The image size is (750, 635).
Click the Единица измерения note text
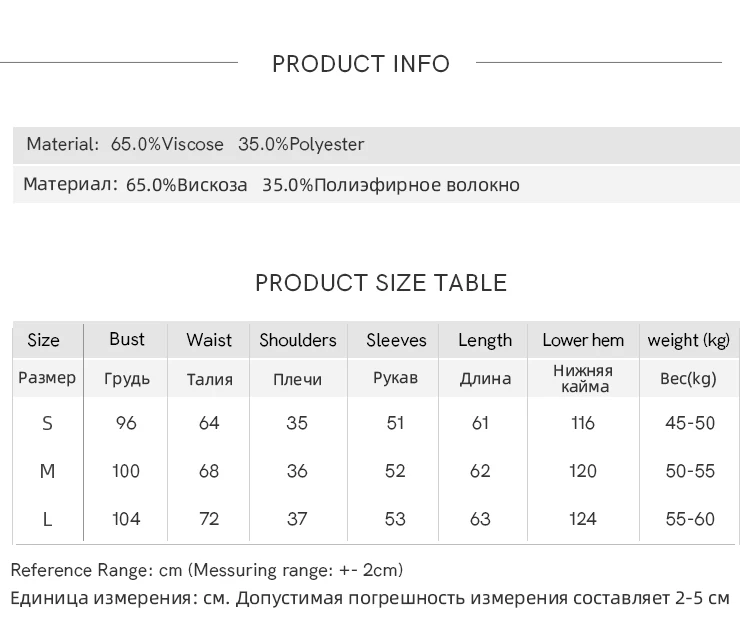pos(370,599)
